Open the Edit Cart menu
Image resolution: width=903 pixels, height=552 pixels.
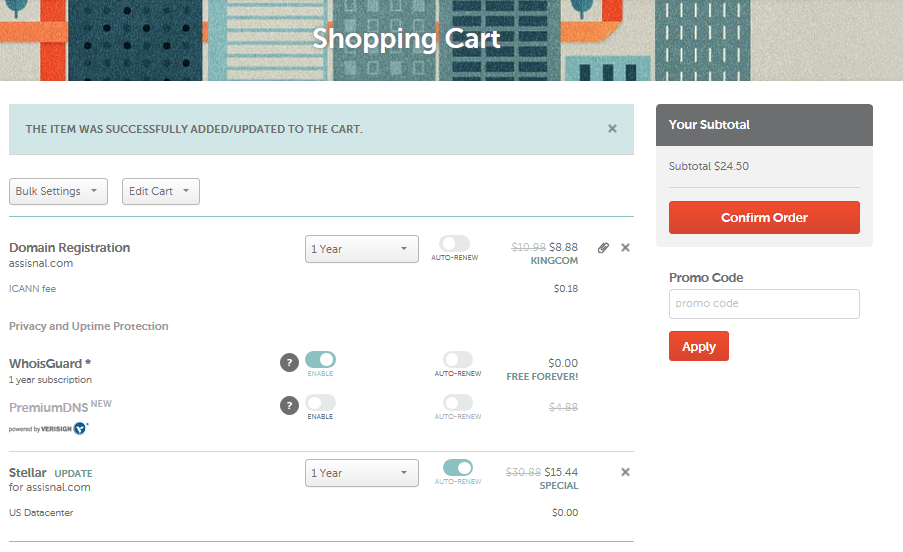tap(161, 191)
